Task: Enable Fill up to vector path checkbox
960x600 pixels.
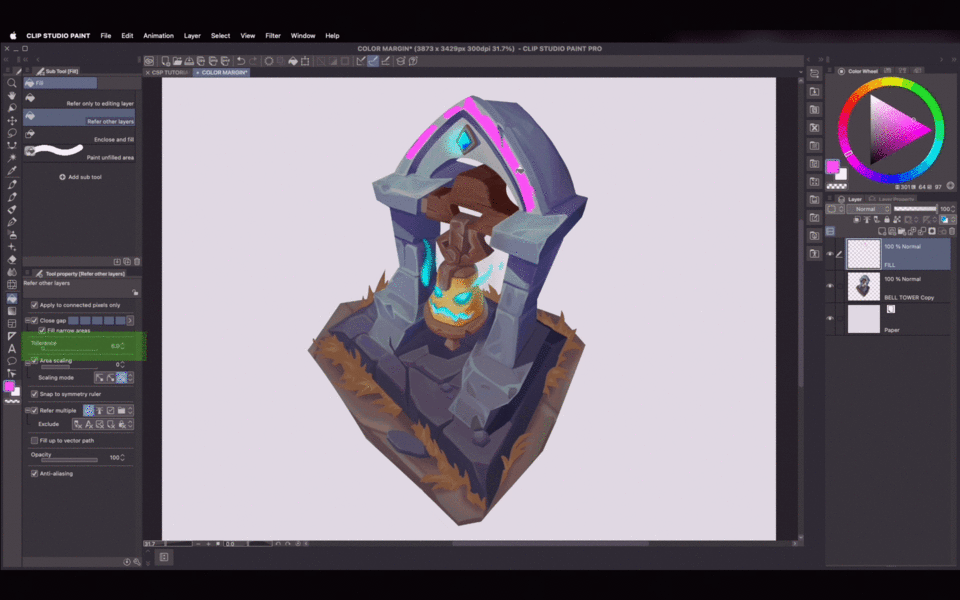Action: [34, 441]
